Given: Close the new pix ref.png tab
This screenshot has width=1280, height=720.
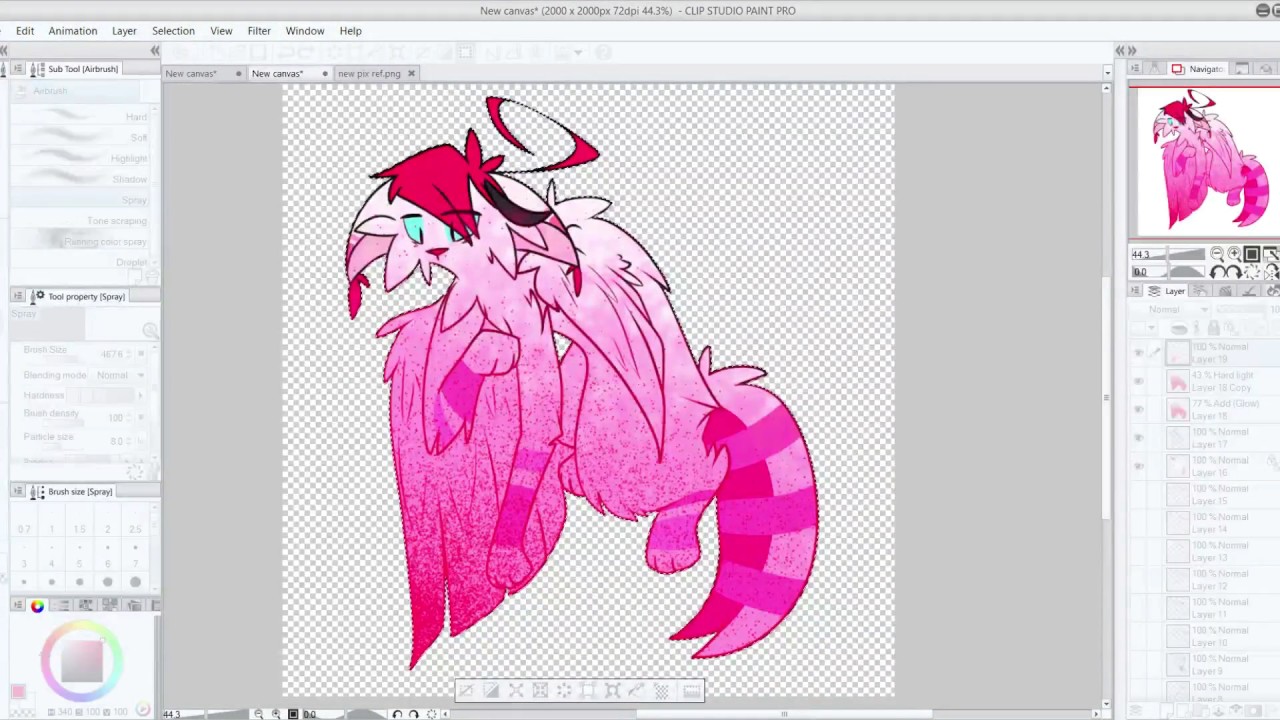Looking at the screenshot, I should (412, 74).
